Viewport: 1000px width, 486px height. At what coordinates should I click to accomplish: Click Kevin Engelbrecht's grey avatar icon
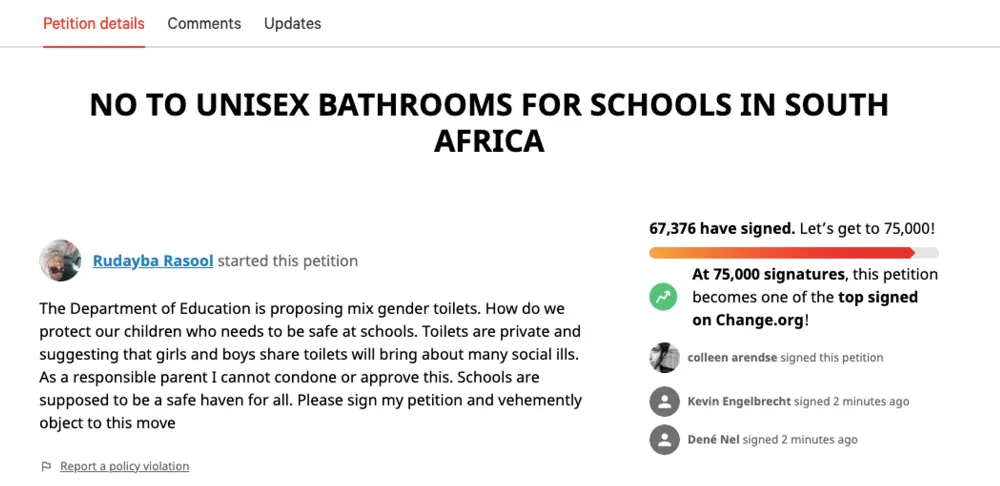tap(665, 402)
